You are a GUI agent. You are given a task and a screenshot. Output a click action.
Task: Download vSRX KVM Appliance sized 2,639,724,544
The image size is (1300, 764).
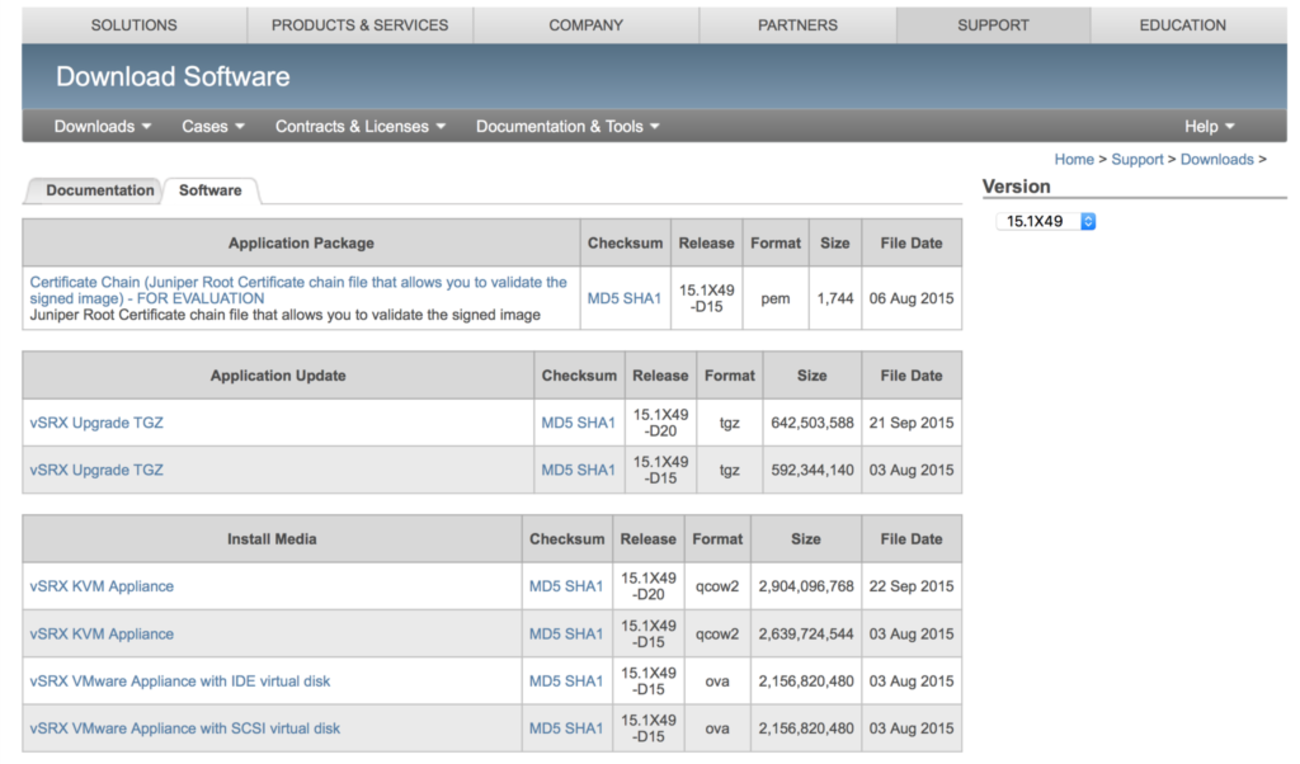(x=101, y=634)
